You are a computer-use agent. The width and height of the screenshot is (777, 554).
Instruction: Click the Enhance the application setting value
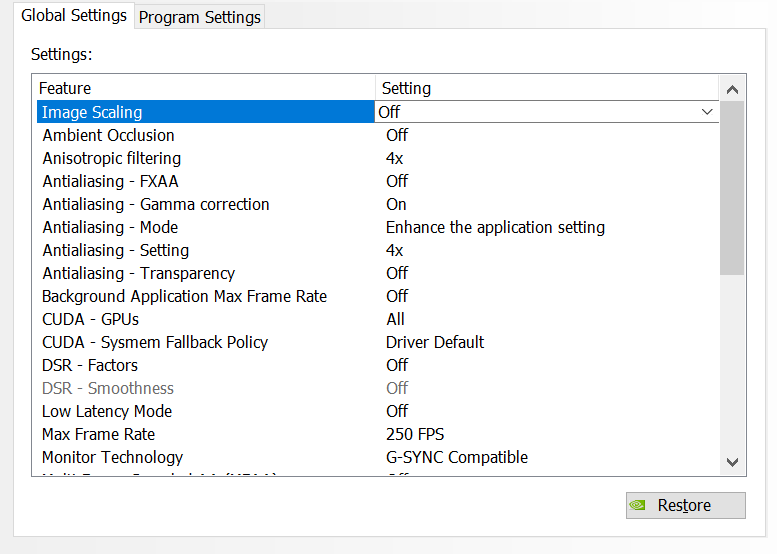495,227
